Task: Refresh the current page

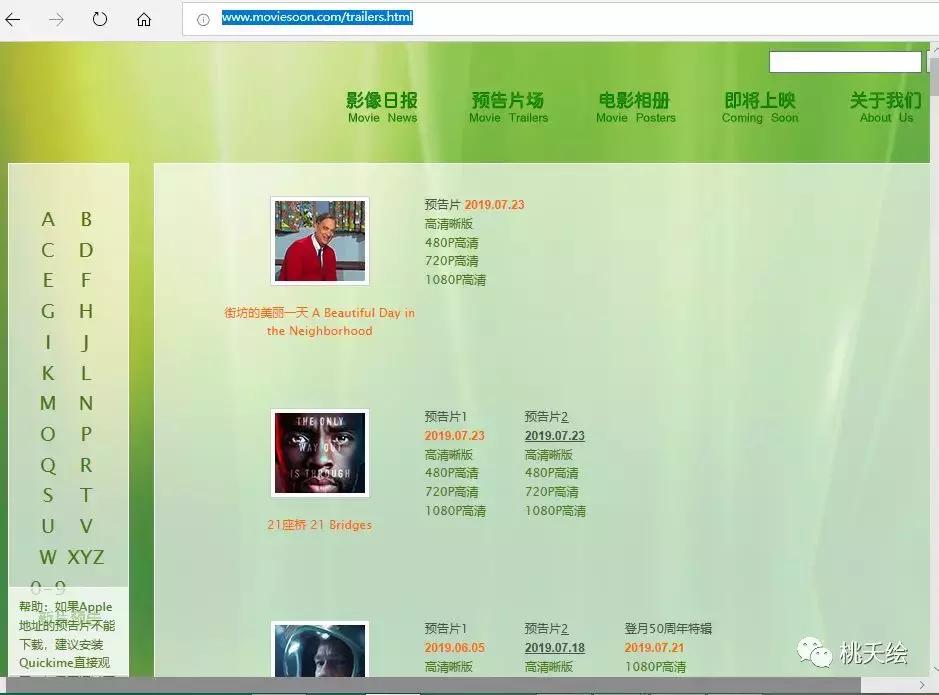Action: pos(100,17)
